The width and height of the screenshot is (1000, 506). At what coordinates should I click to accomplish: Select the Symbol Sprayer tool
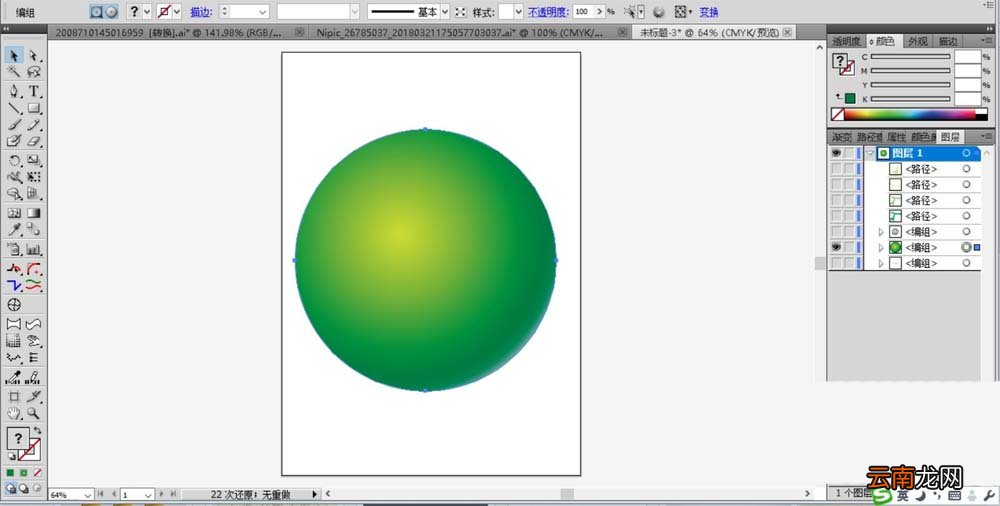[14, 249]
